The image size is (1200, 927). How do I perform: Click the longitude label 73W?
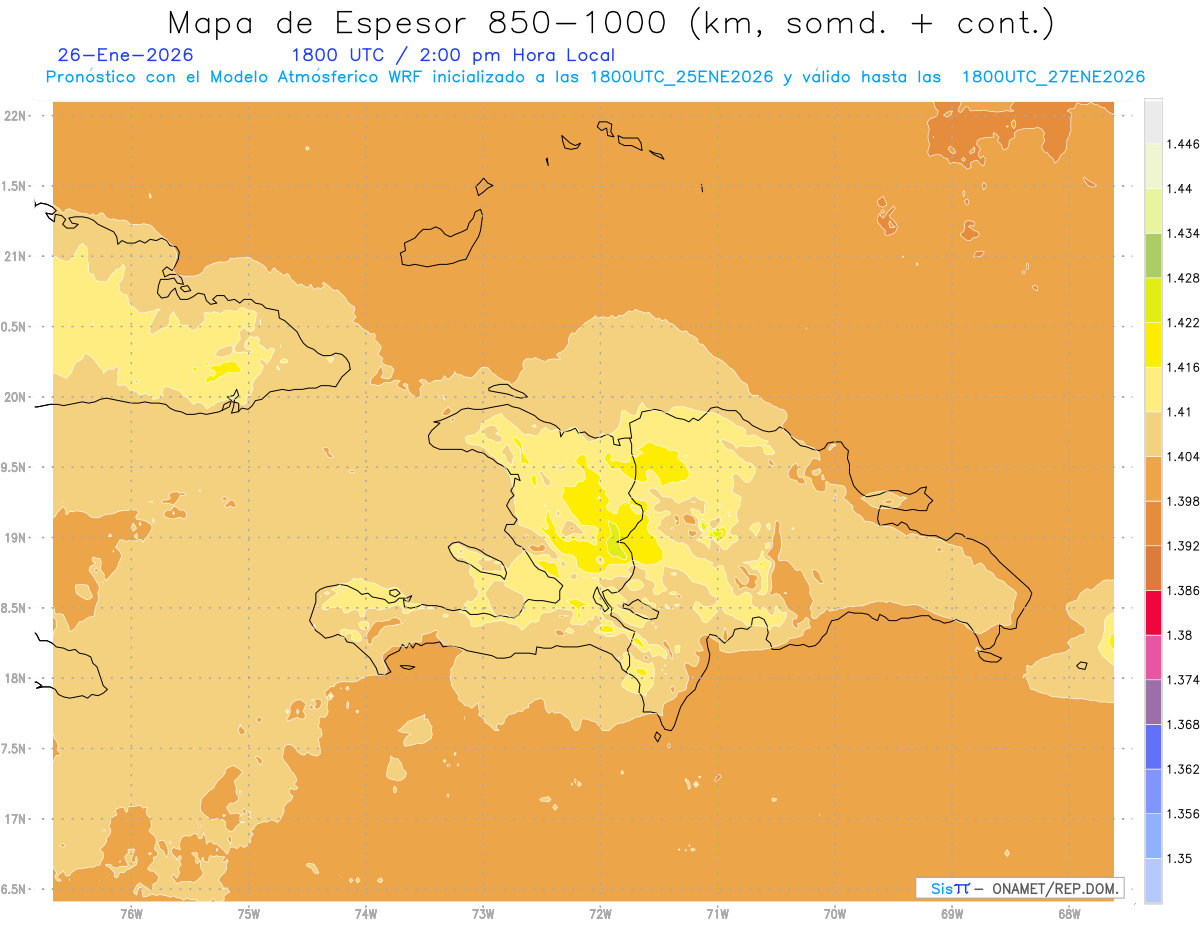tap(483, 914)
